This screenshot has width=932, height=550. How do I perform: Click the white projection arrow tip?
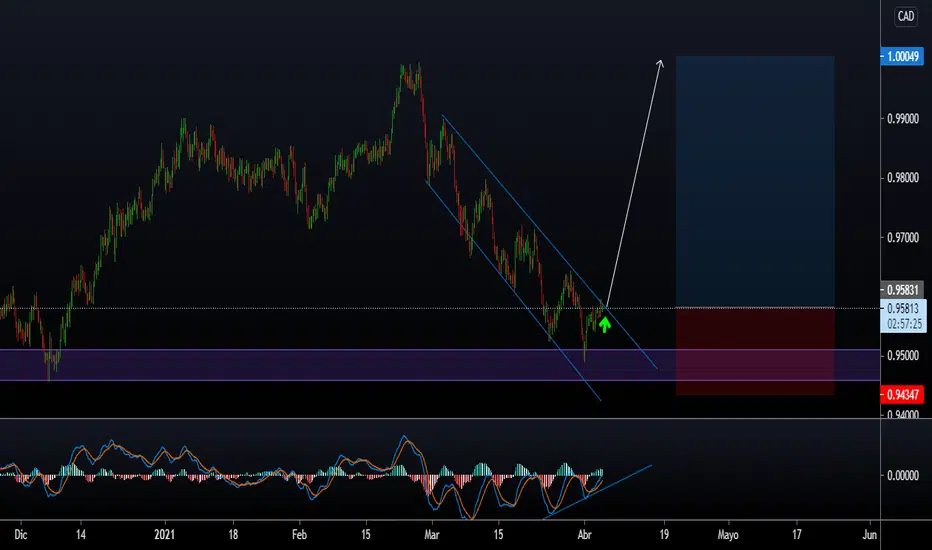[x=660, y=62]
